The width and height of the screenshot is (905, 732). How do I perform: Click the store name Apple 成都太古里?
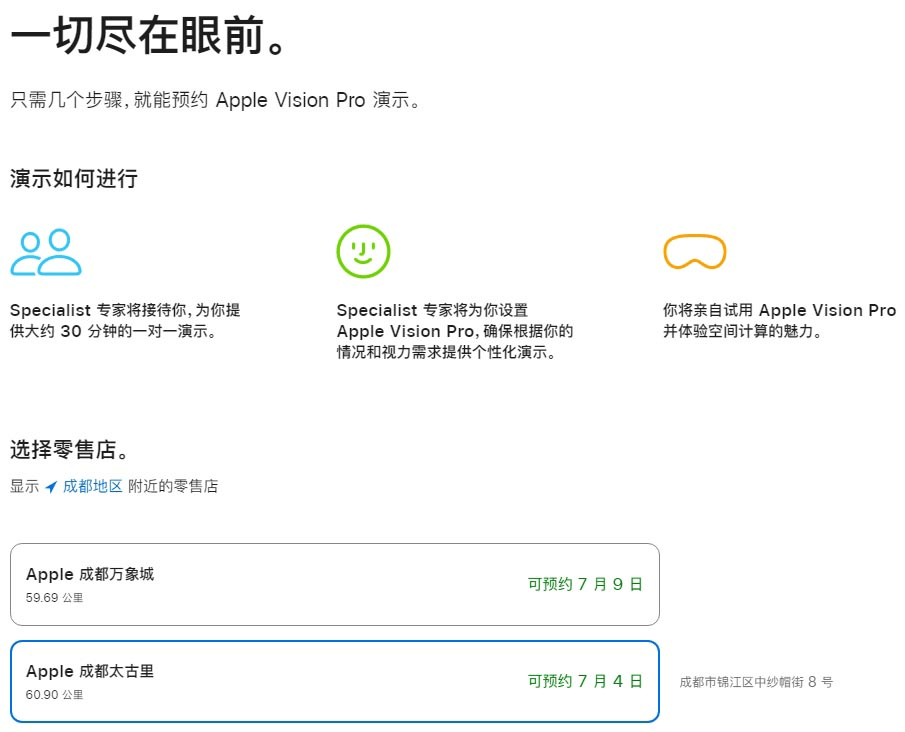point(89,671)
